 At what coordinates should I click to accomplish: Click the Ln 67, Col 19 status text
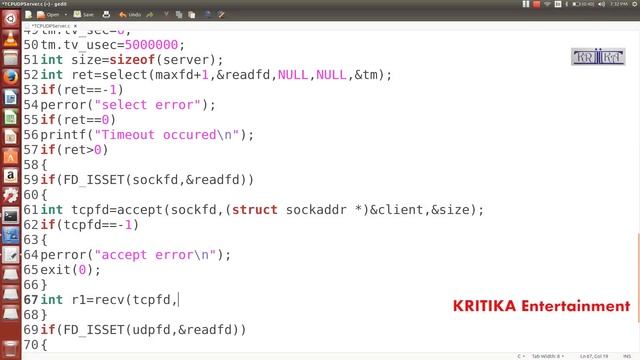[594, 356]
